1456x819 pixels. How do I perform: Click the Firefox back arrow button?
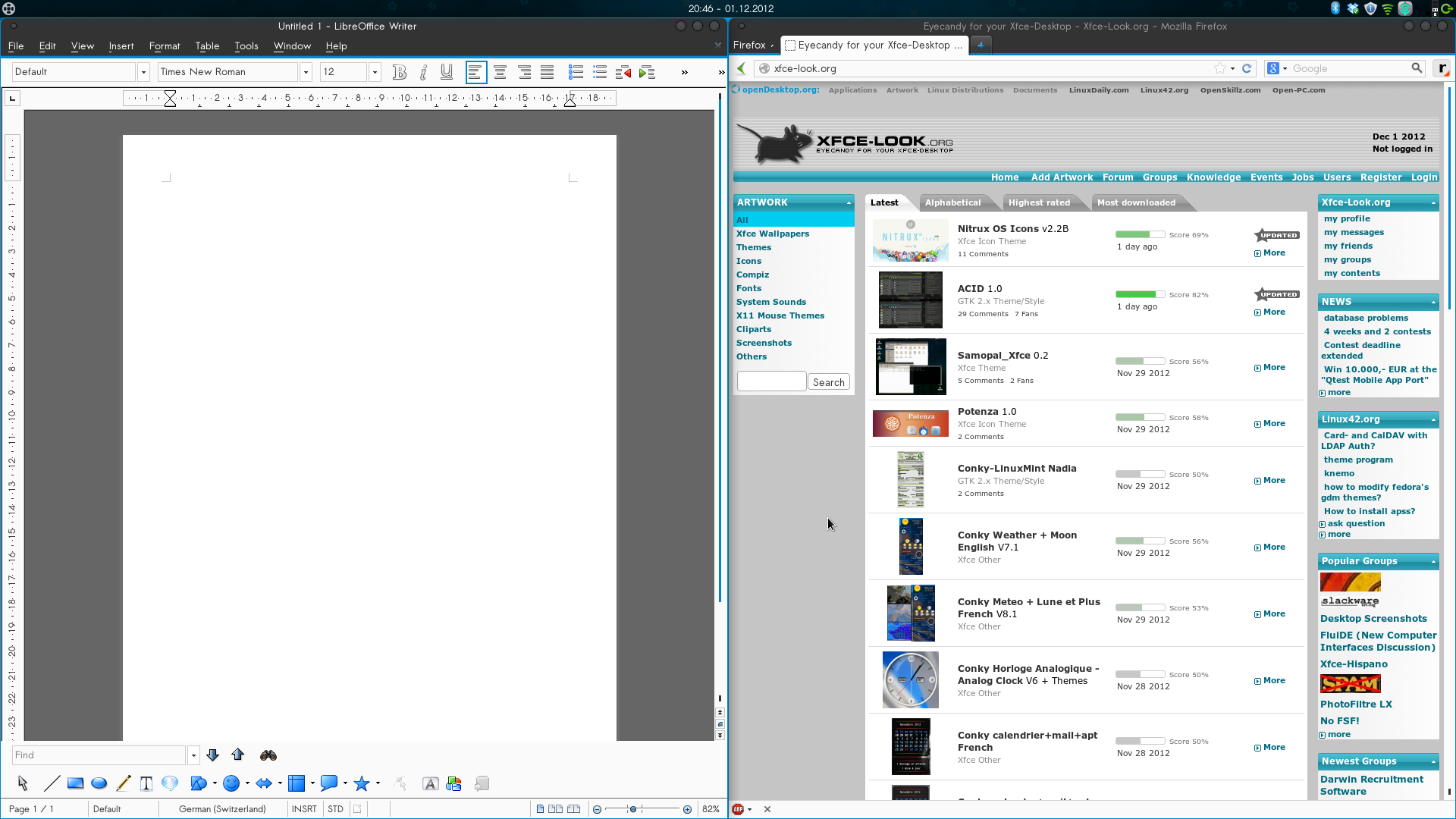point(741,68)
